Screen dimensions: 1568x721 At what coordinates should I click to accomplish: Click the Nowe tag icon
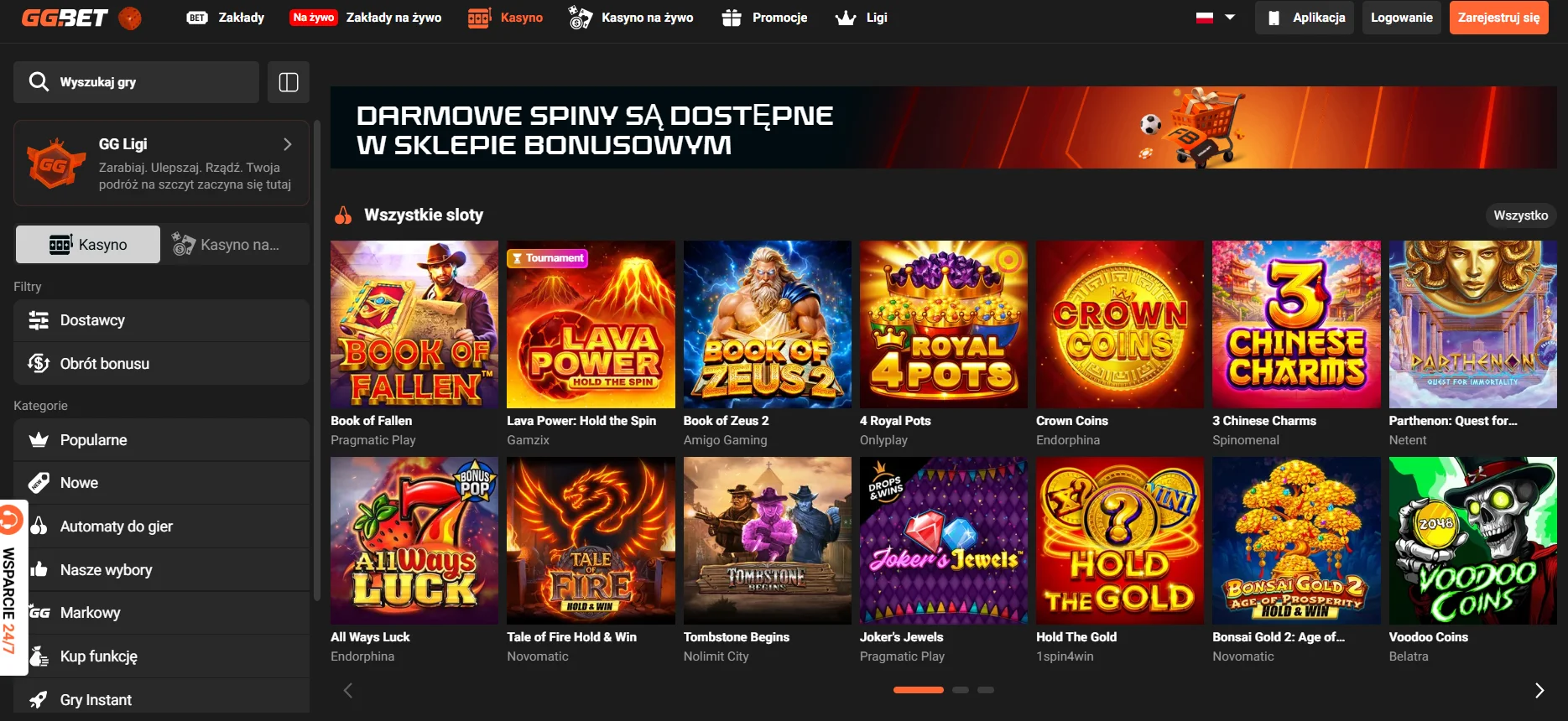39,483
